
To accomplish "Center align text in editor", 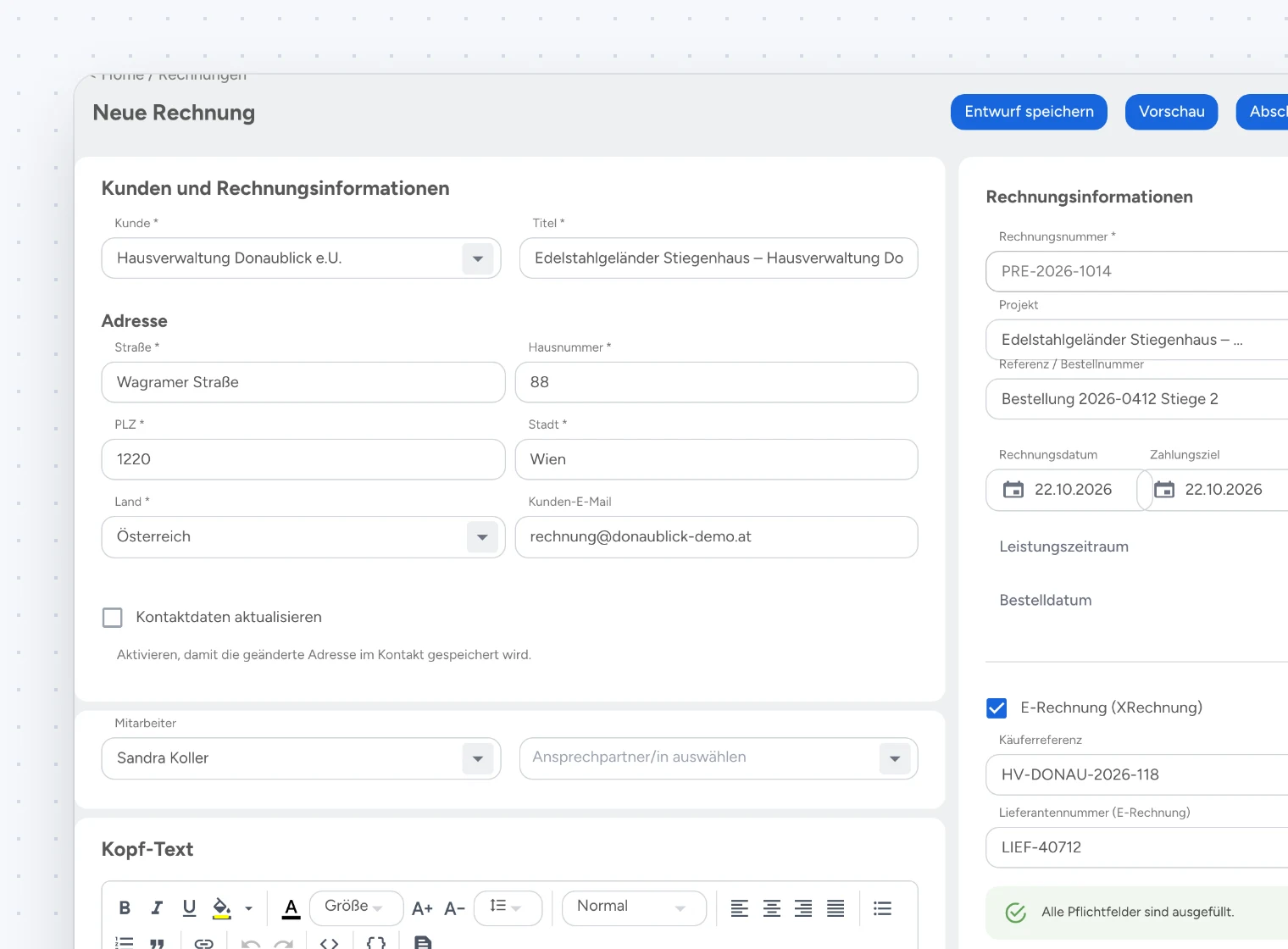I will tap(772, 908).
